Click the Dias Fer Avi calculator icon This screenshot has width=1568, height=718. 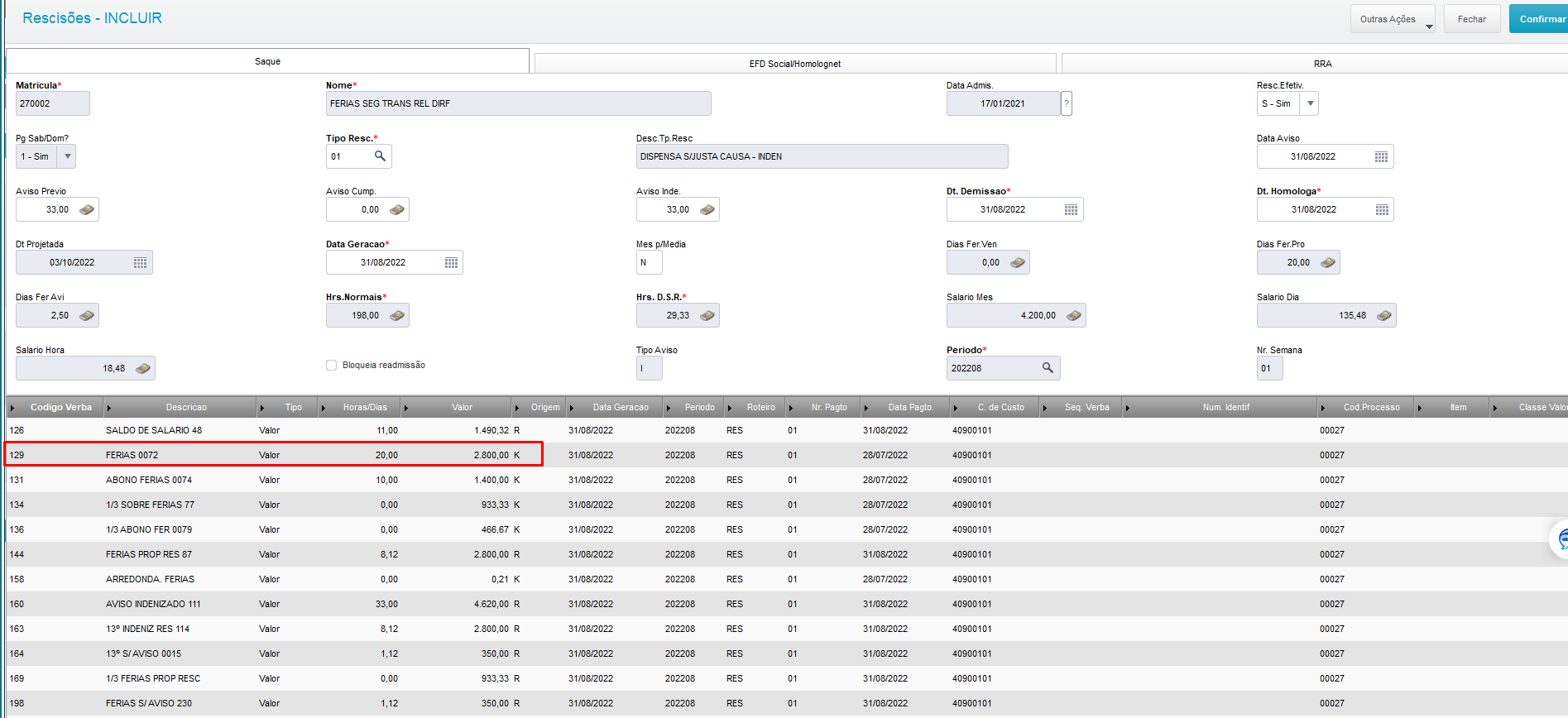87,316
